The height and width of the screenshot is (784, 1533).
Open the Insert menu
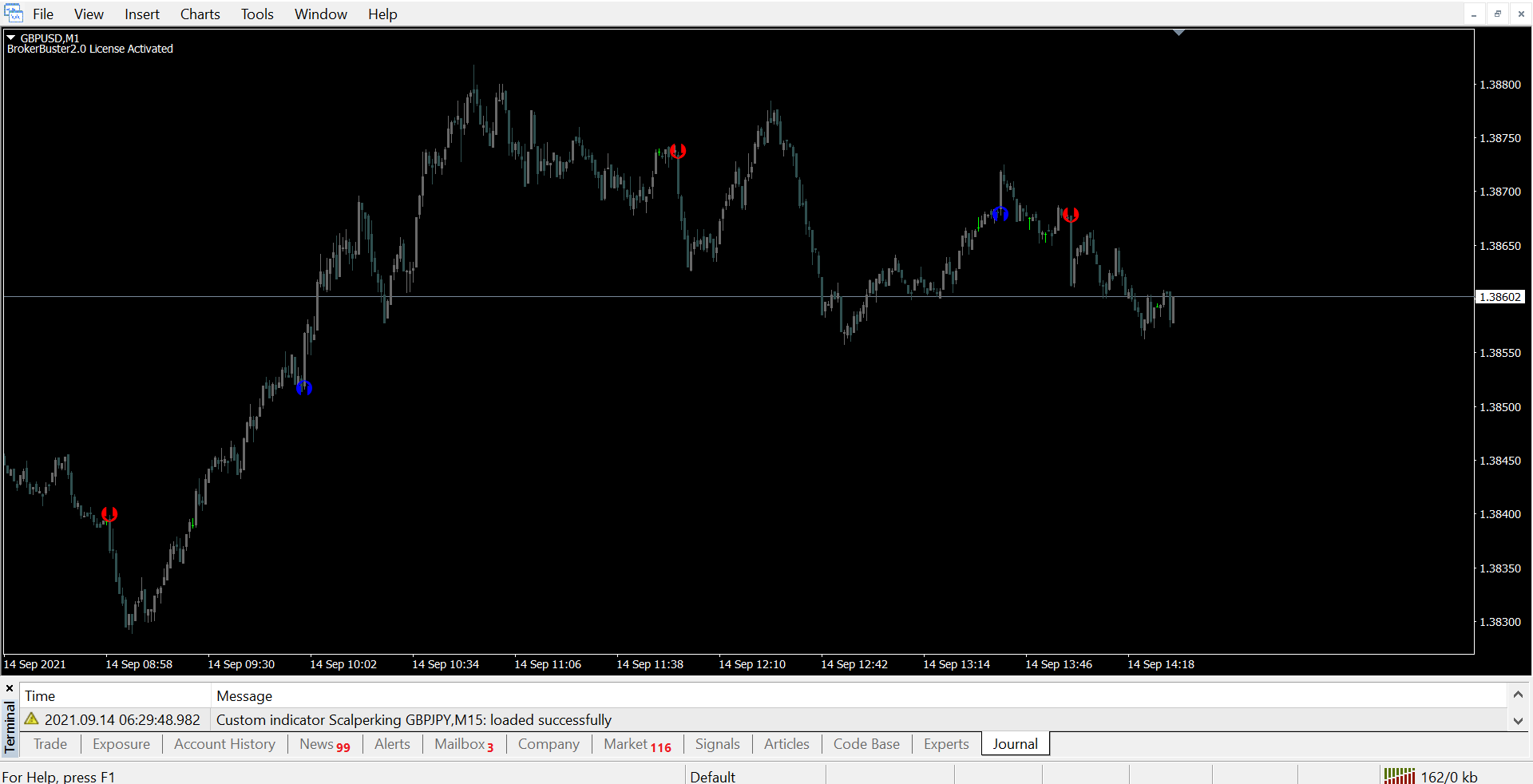[141, 14]
